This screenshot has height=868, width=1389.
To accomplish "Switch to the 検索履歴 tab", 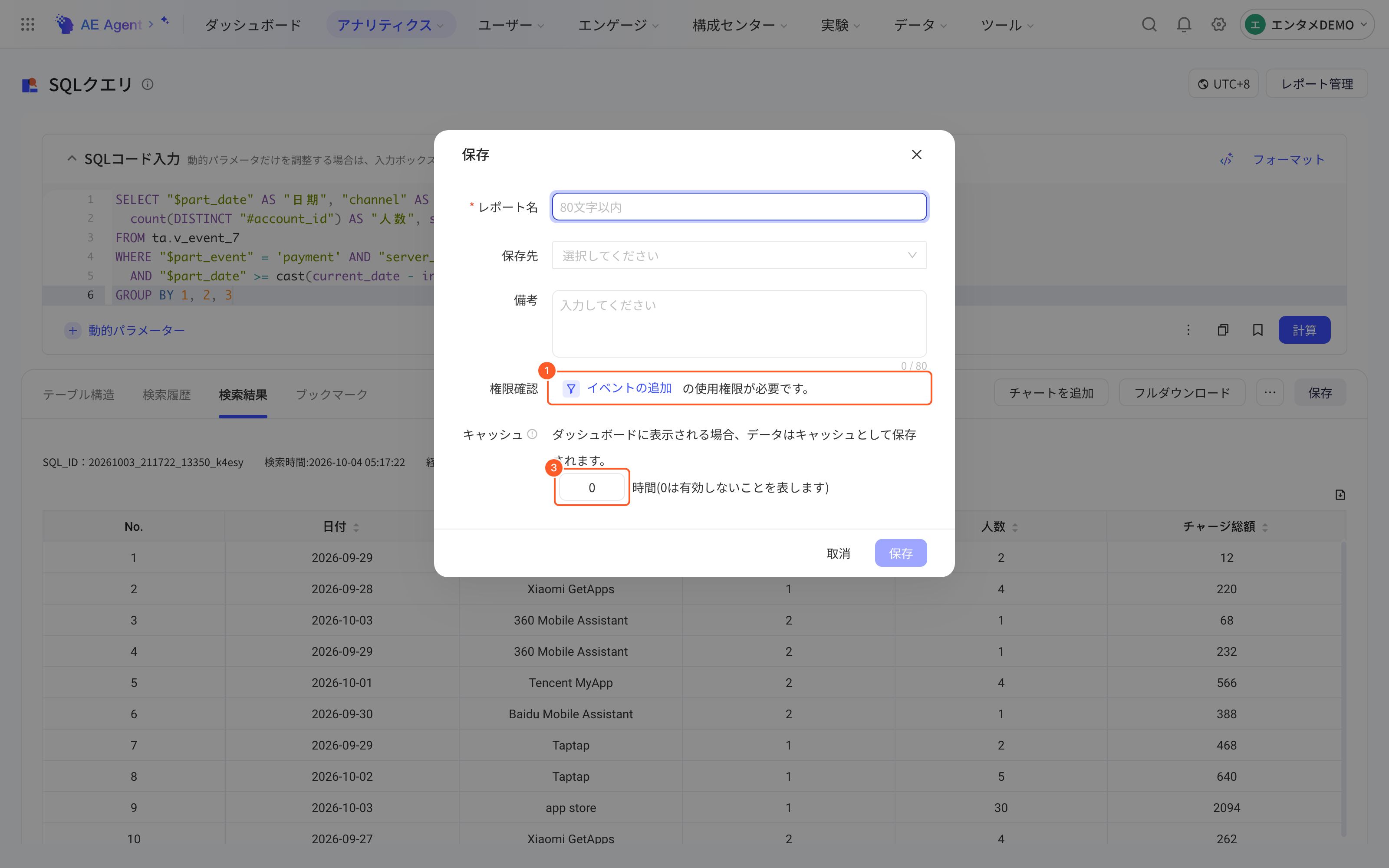I will pyautogui.click(x=166, y=395).
